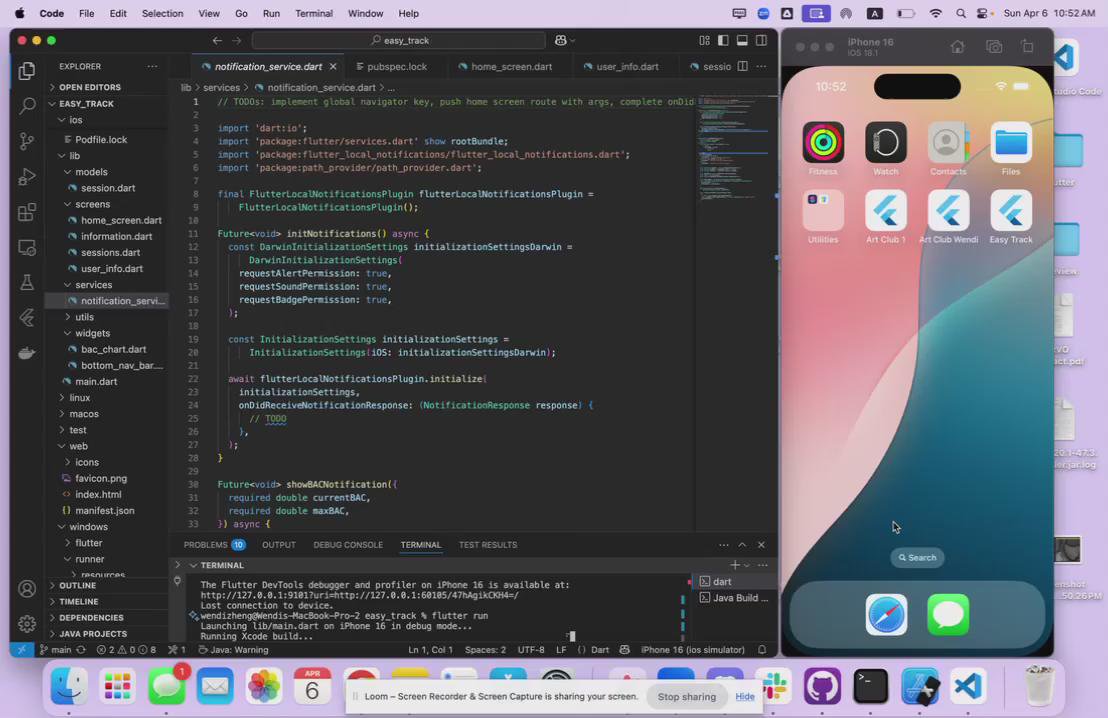Take a screenshot in the iPhone simulator
This screenshot has height=718, width=1108.
[x=994, y=47]
